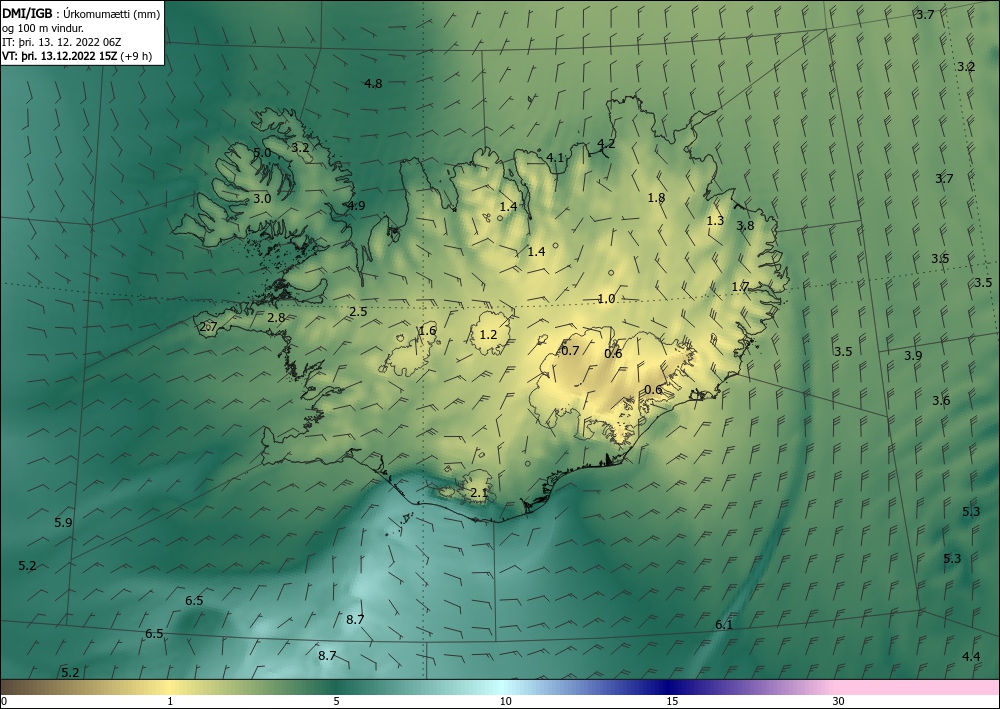
Task: Click the 2.1 value on Mýrdalsjökull
Action: (x=479, y=493)
